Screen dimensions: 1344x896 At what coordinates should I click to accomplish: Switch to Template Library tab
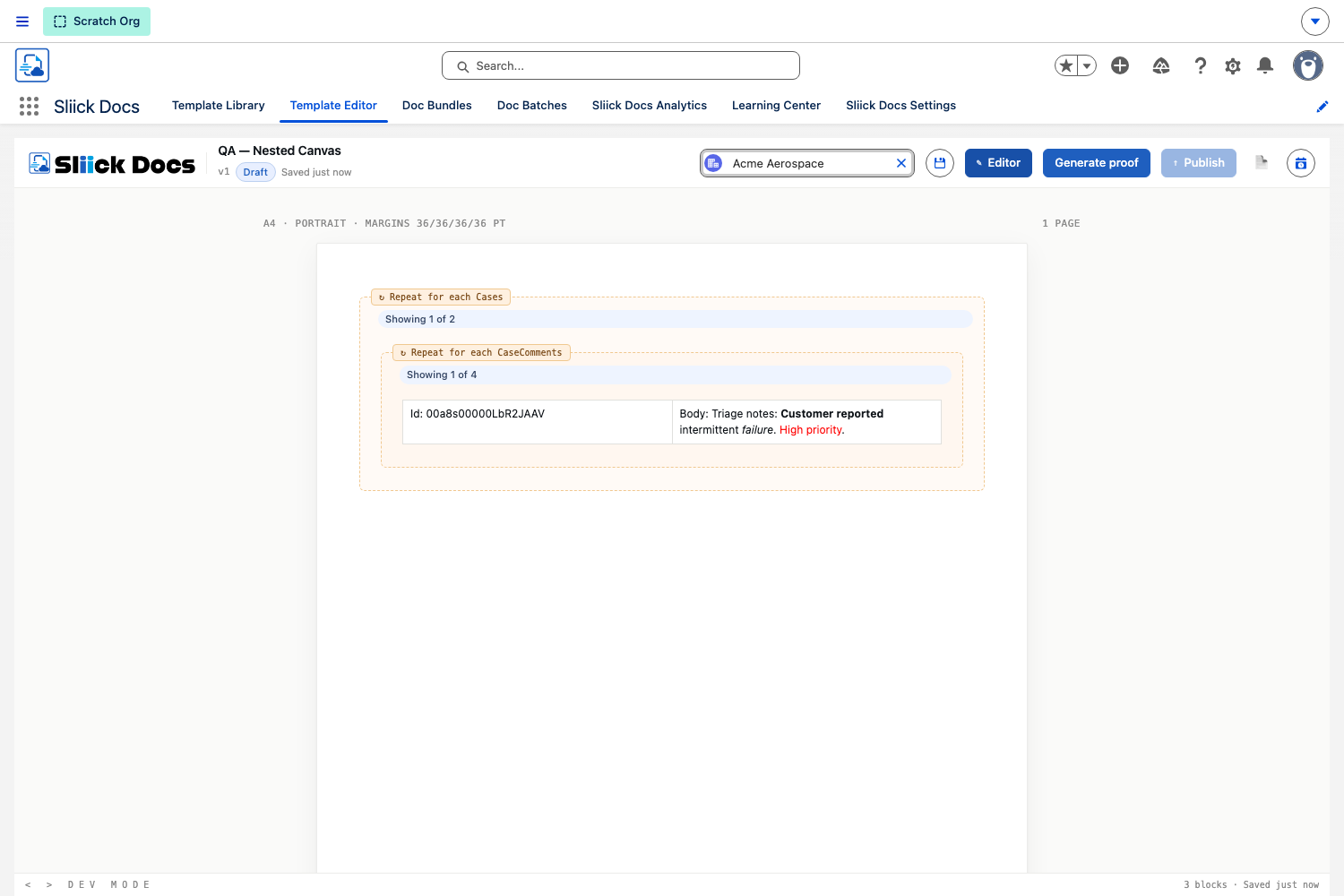coord(219,106)
